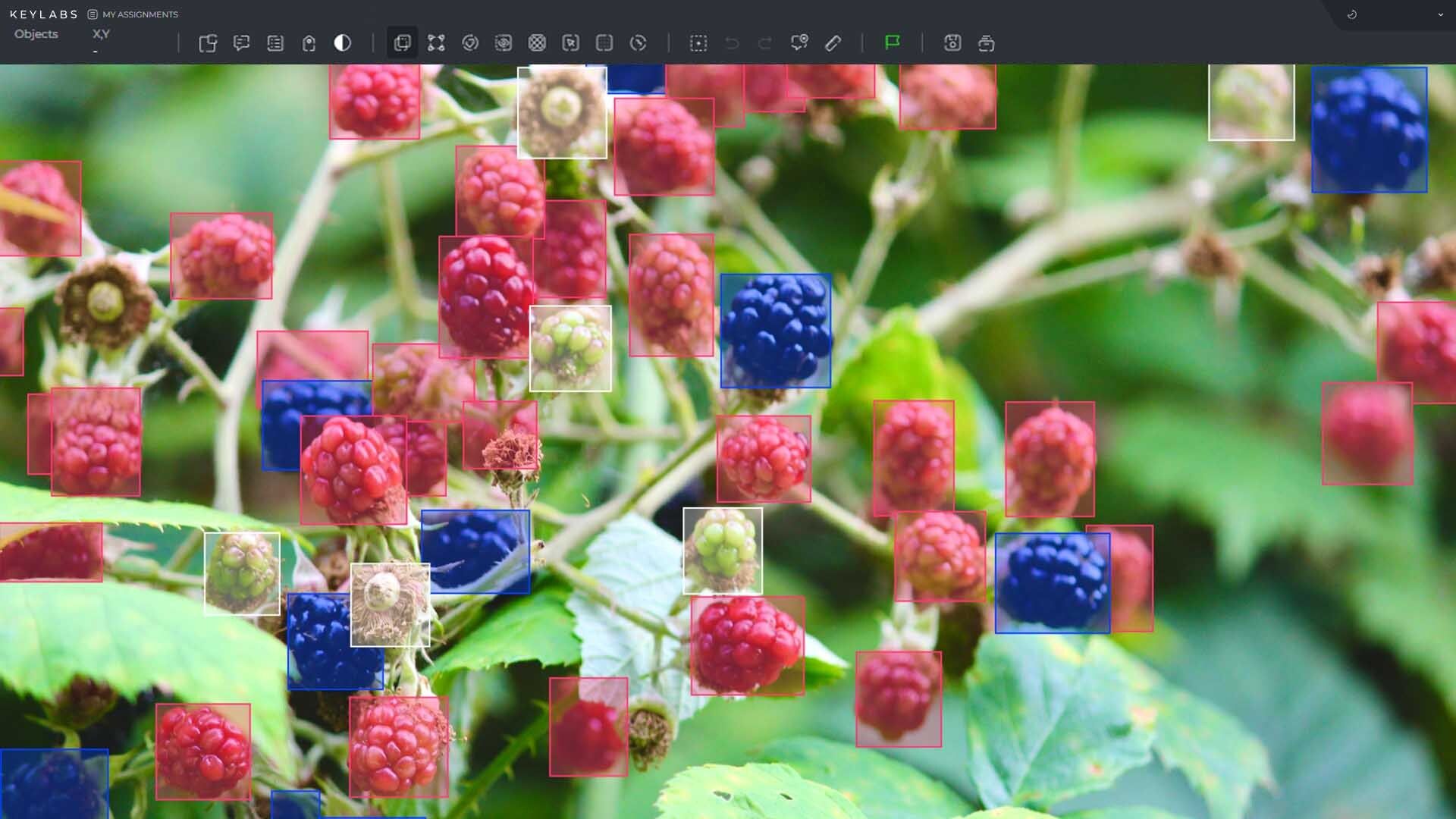Screen dimensions: 1456x819
Task: Go to MY ASSIGNMENTS
Action: [140, 14]
